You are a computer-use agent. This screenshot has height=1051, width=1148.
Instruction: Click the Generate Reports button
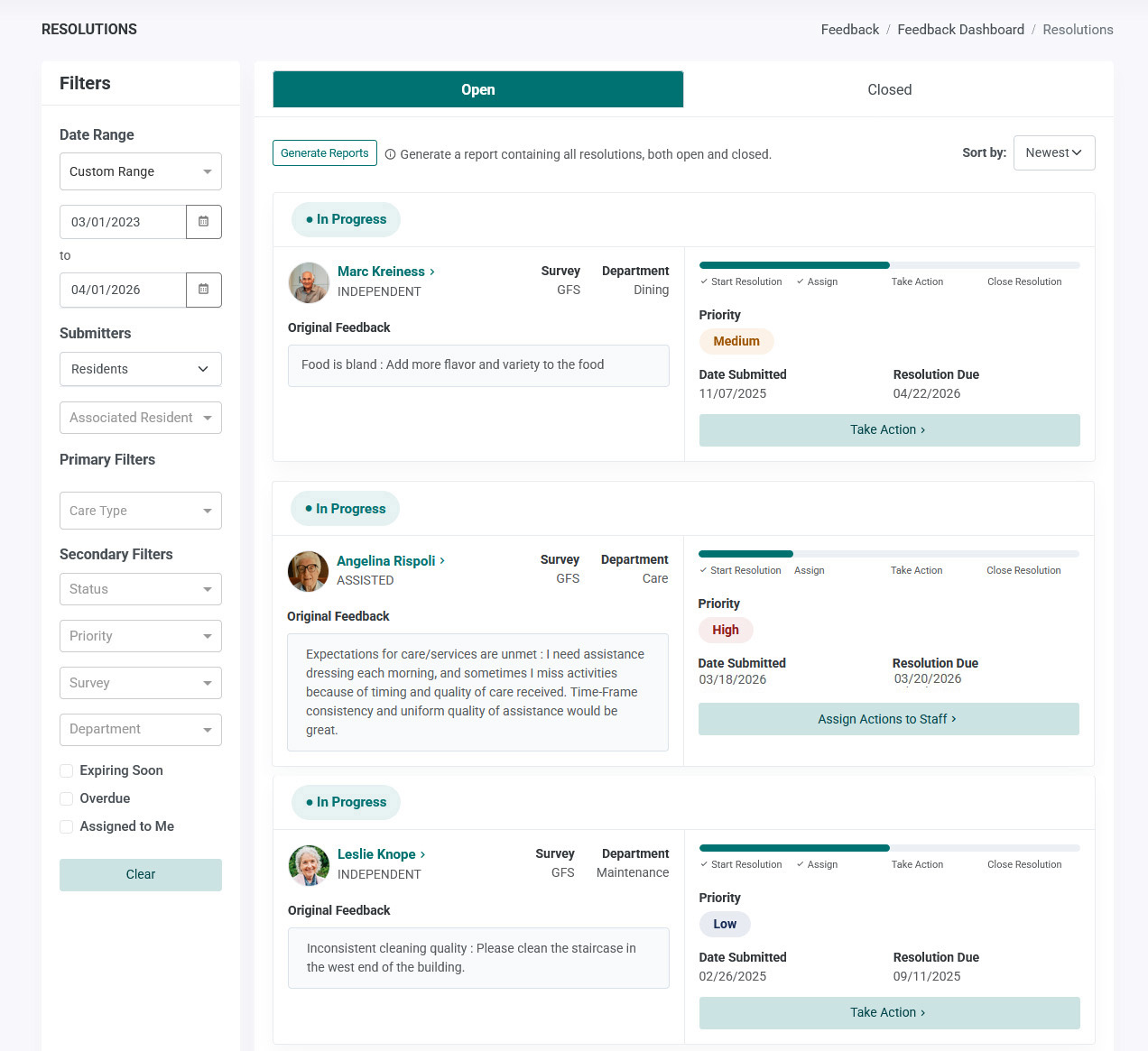coord(324,153)
